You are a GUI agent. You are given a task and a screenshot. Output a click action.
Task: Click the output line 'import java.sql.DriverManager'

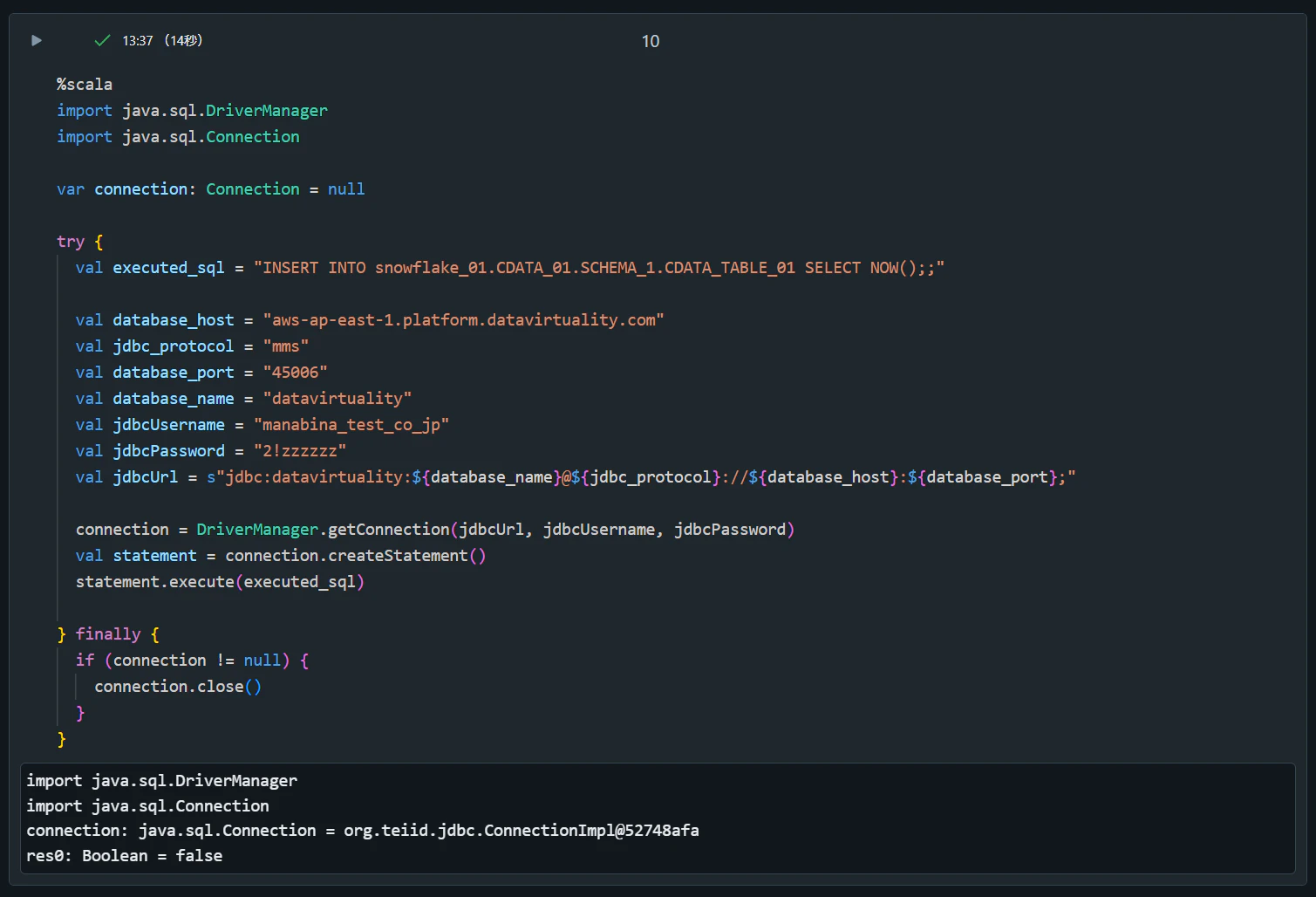162,781
